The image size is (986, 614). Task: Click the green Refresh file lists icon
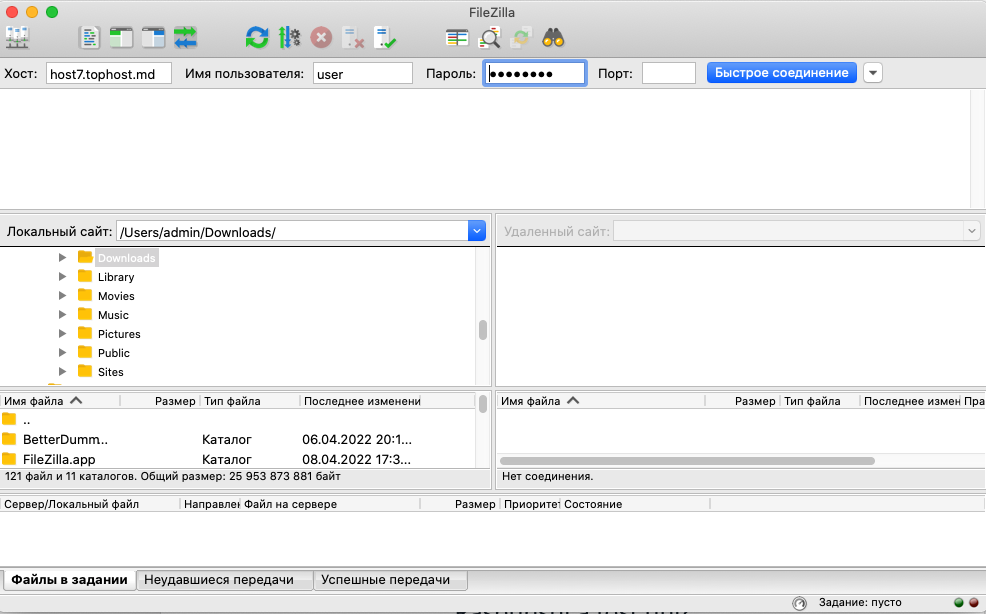(257, 38)
